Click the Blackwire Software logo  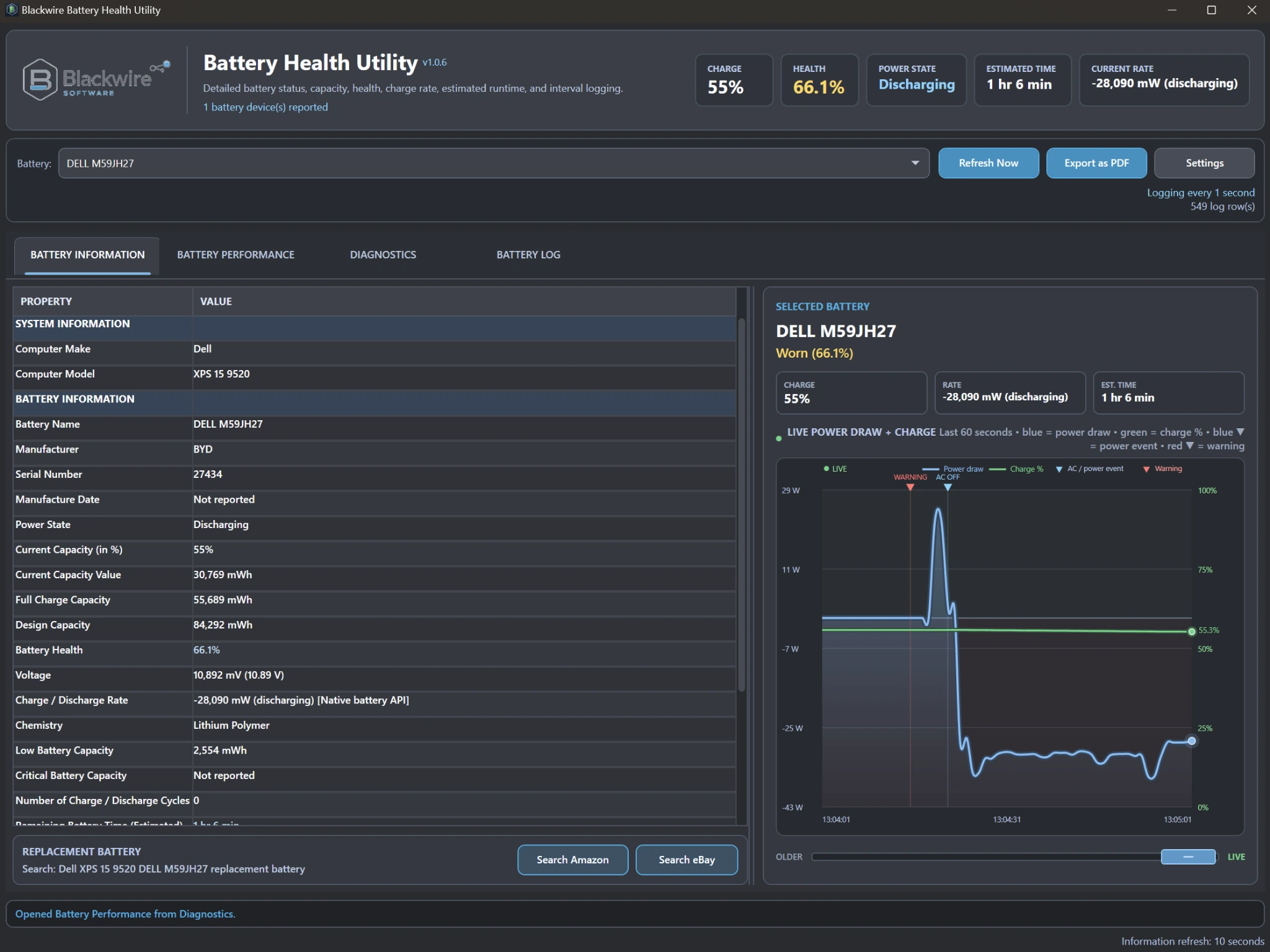tap(96, 79)
